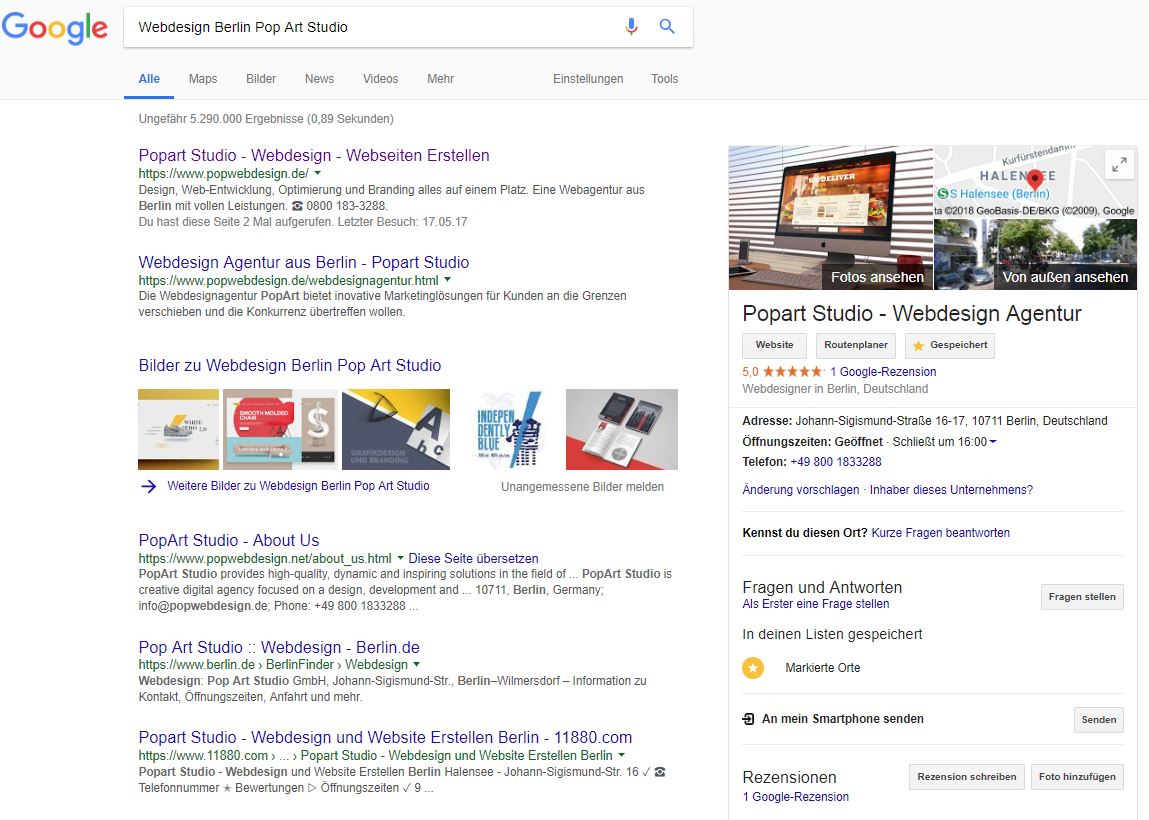Click the Fragen stellen button
Viewport: 1149px width, 820px height.
point(1082,596)
